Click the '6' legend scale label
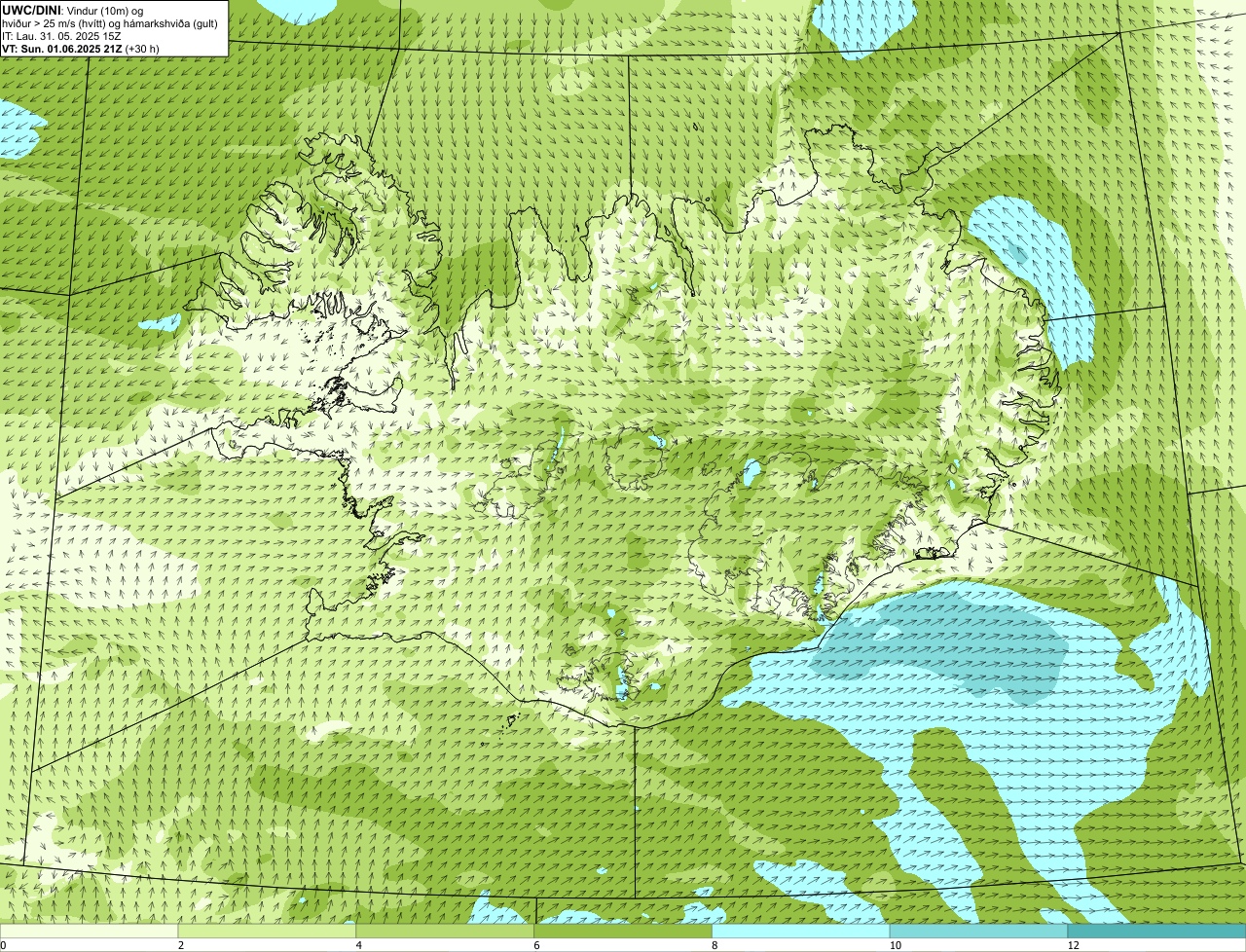 click(537, 945)
